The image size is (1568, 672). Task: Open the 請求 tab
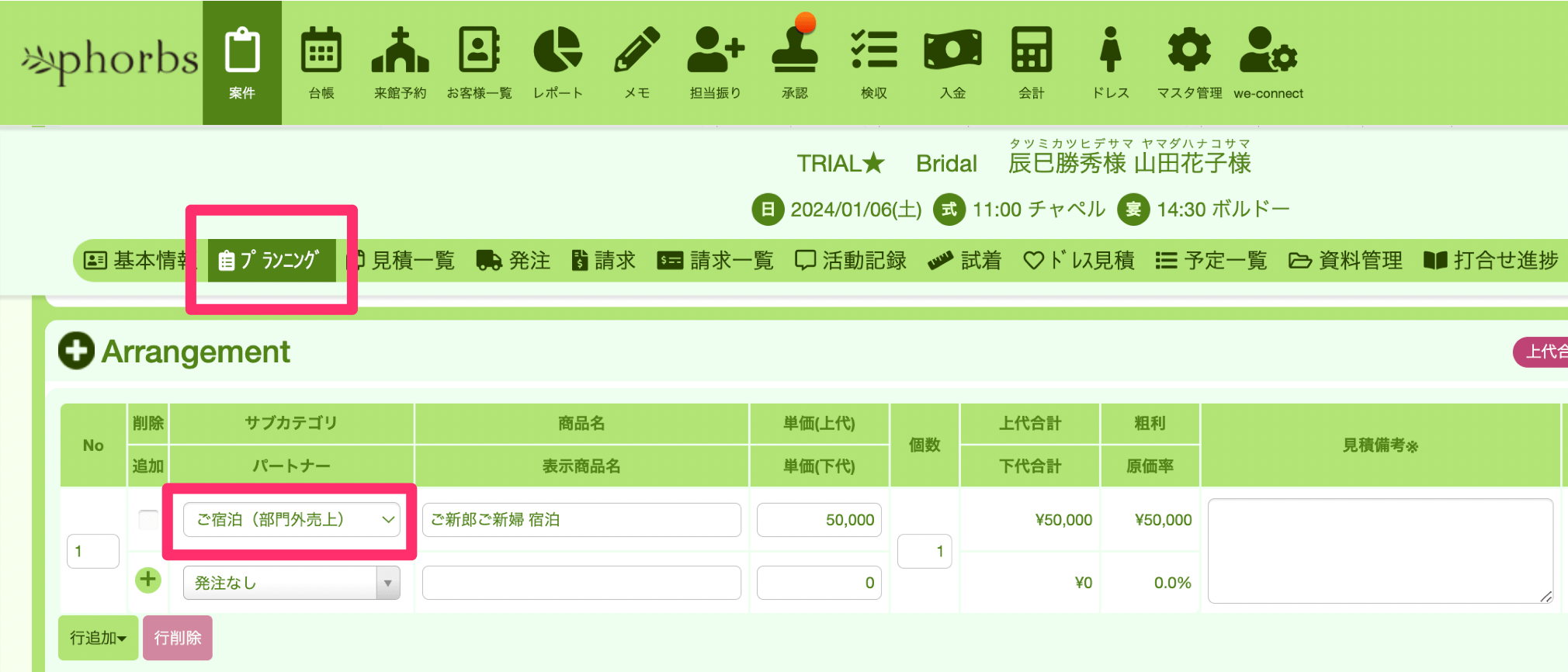(x=603, y=260)
